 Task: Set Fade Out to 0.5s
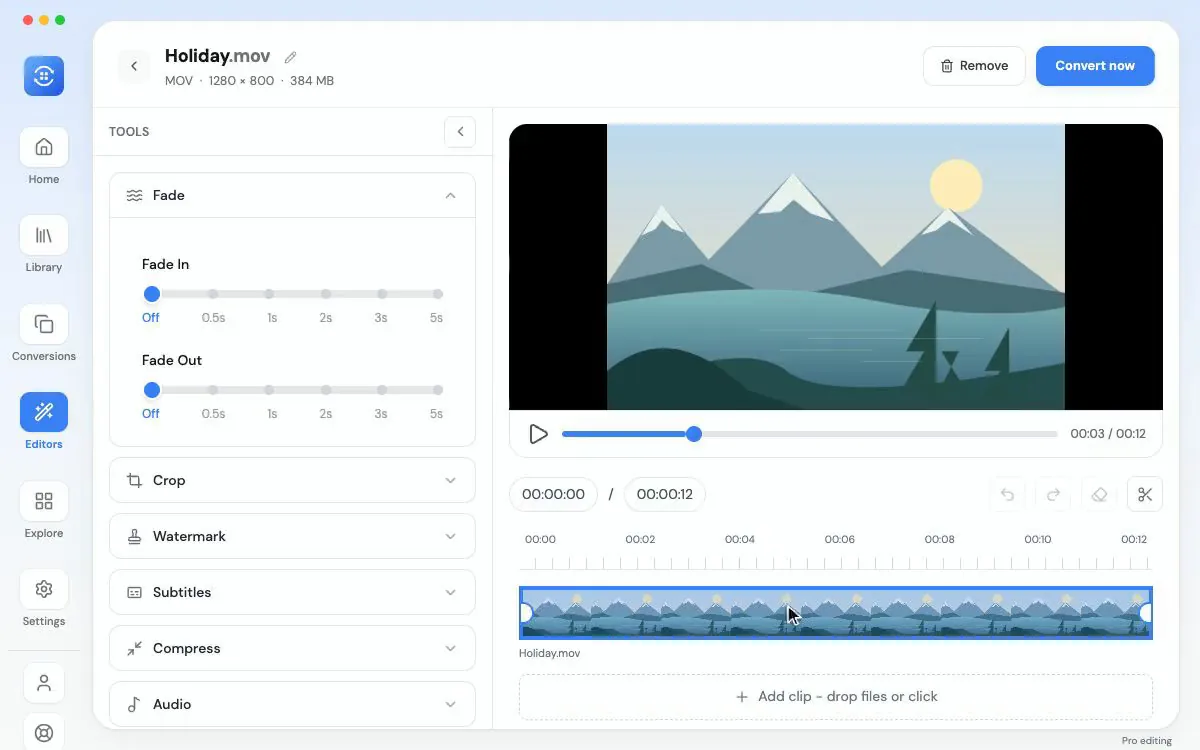click(213, 390)
